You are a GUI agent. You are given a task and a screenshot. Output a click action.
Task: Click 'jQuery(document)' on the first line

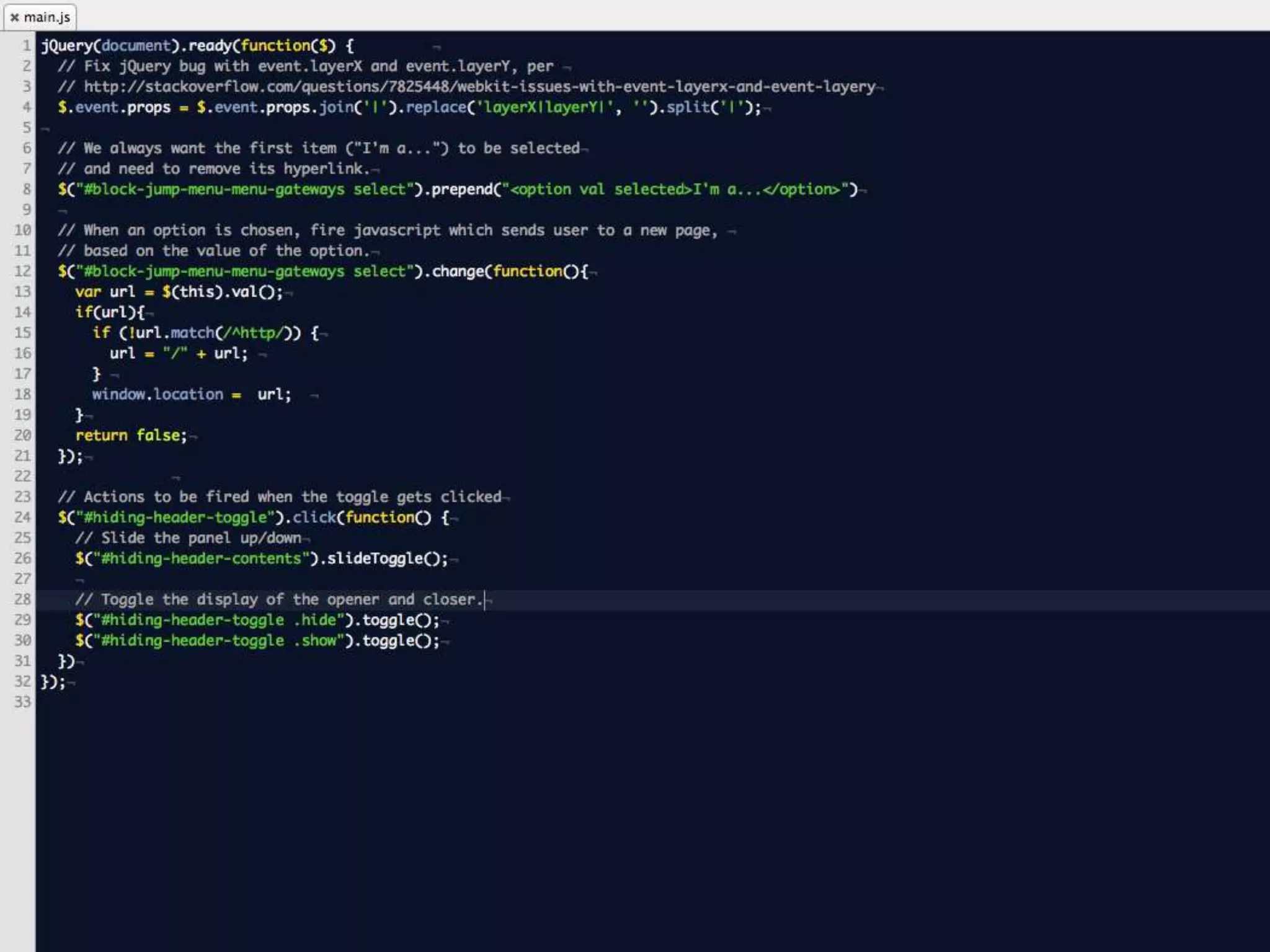point(110,45)
